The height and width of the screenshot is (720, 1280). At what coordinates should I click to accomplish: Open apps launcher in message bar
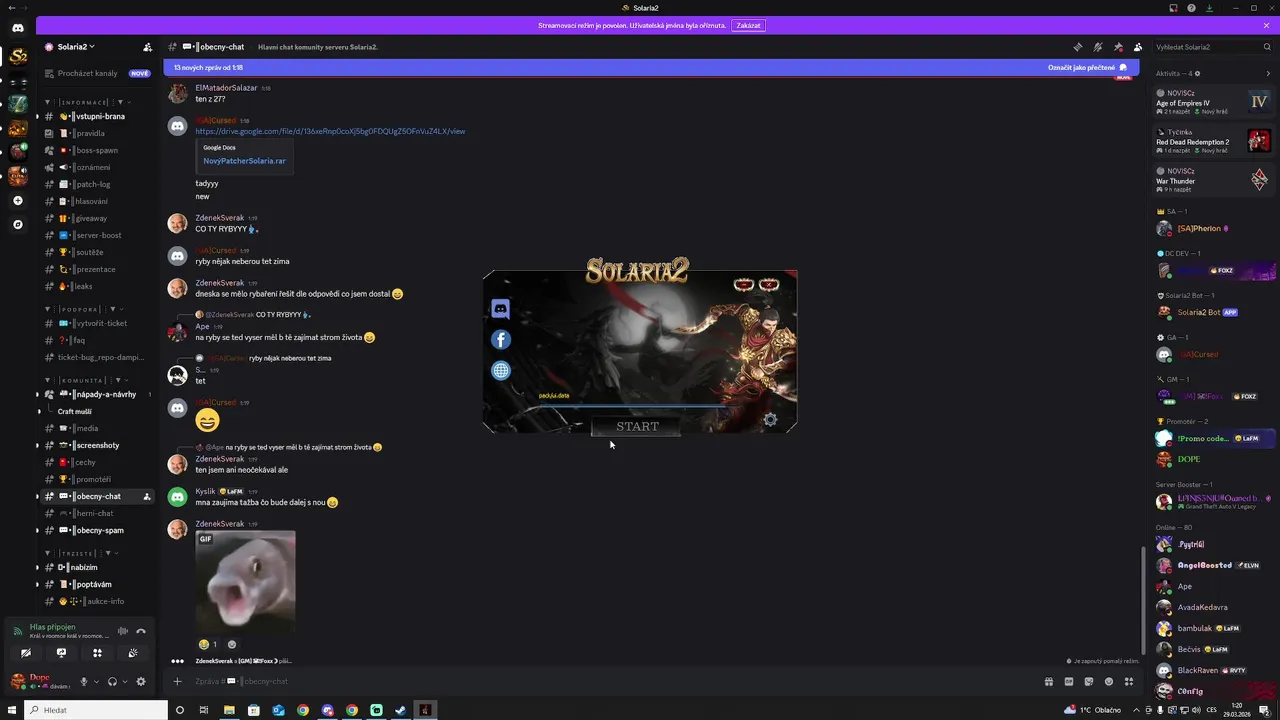[x=1129, y=682]
